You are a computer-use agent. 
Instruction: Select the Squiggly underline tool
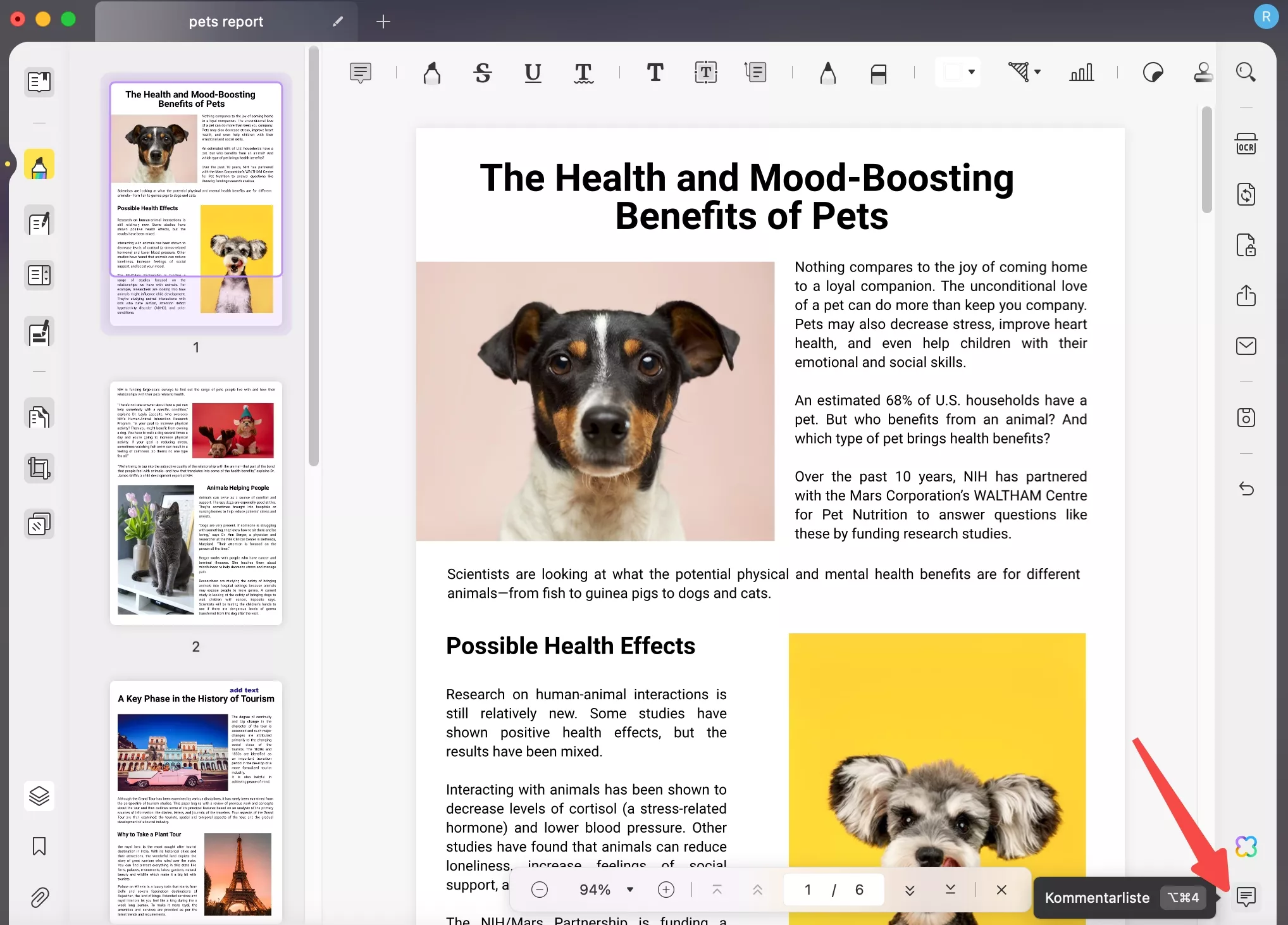(x=583, y=73)
